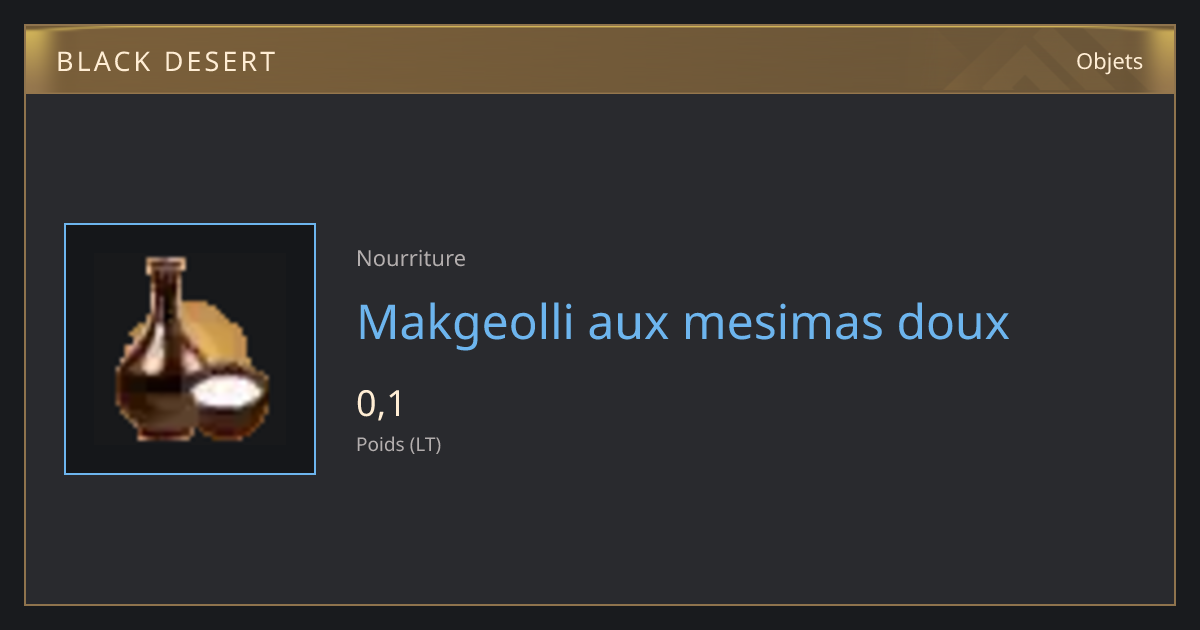Click the (LT) unit text
The height and width of the screenshot is (630, 1200).
point(425,444)
